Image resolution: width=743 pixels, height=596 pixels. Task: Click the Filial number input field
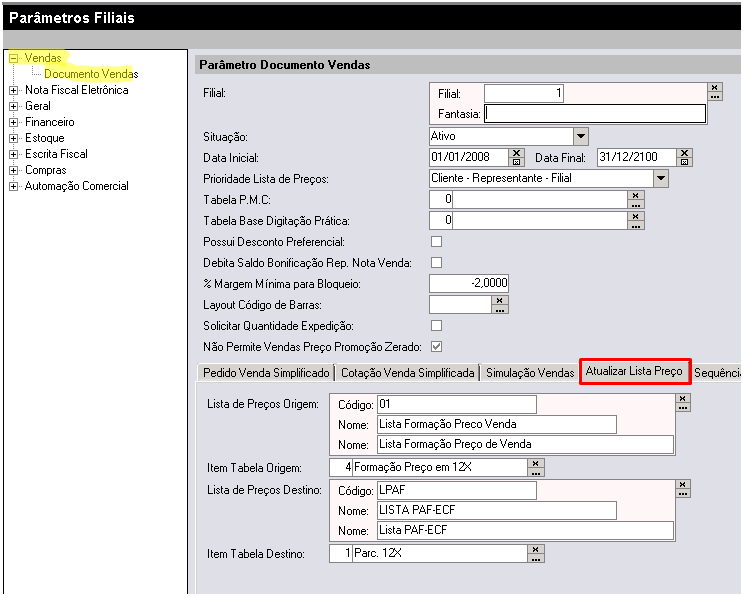click(x=524, y=93)
